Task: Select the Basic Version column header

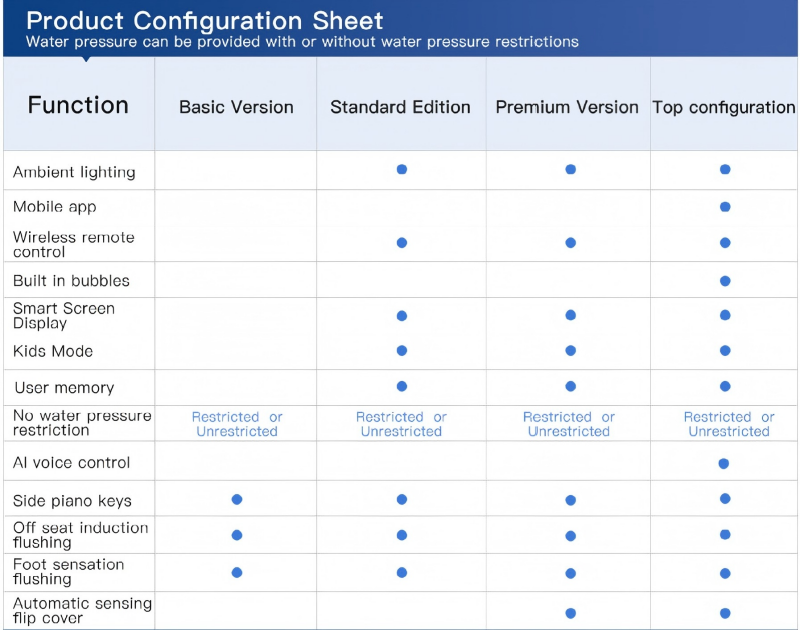Action: point(236,107)
